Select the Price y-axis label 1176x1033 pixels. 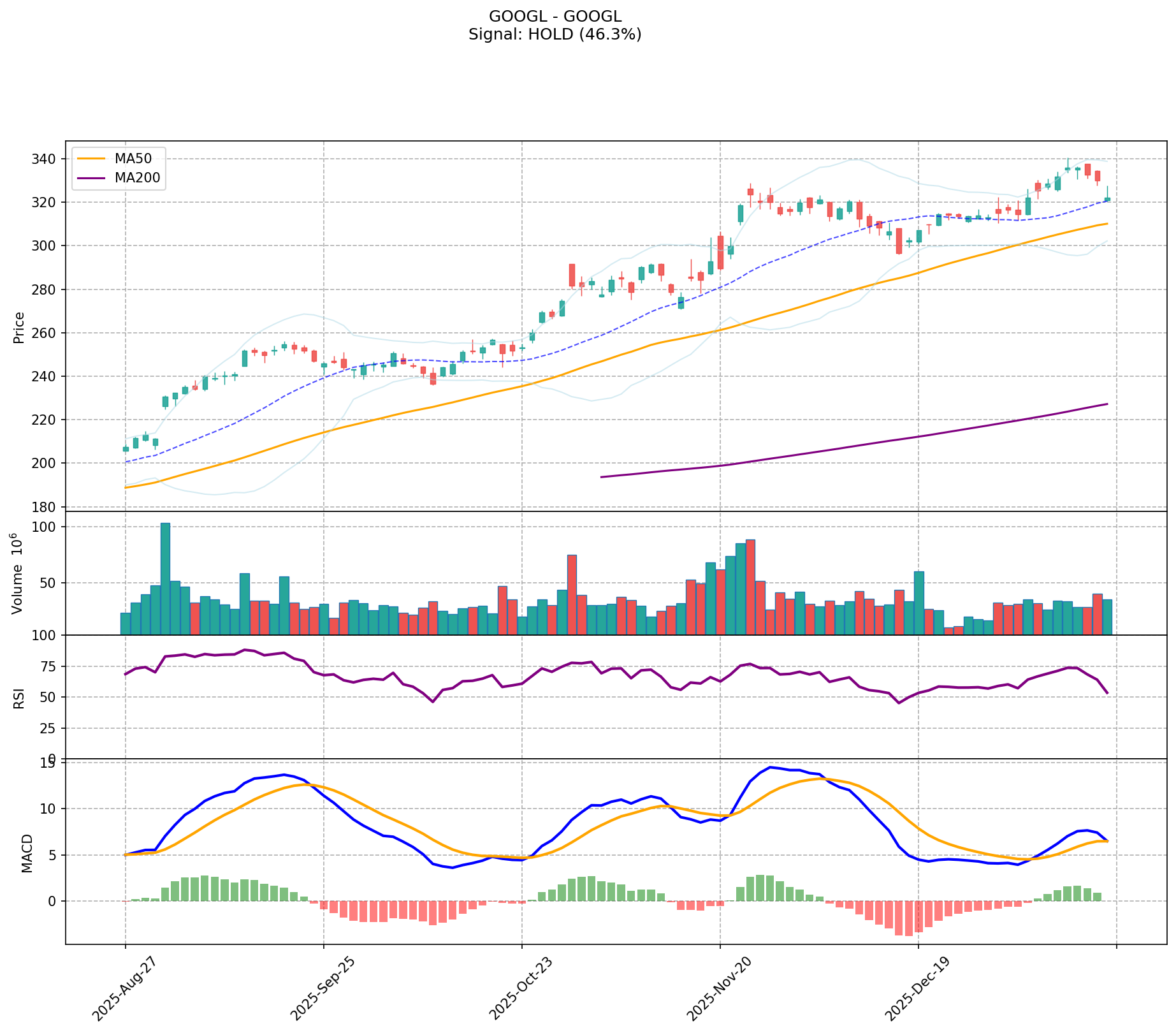tap(19, 327)
